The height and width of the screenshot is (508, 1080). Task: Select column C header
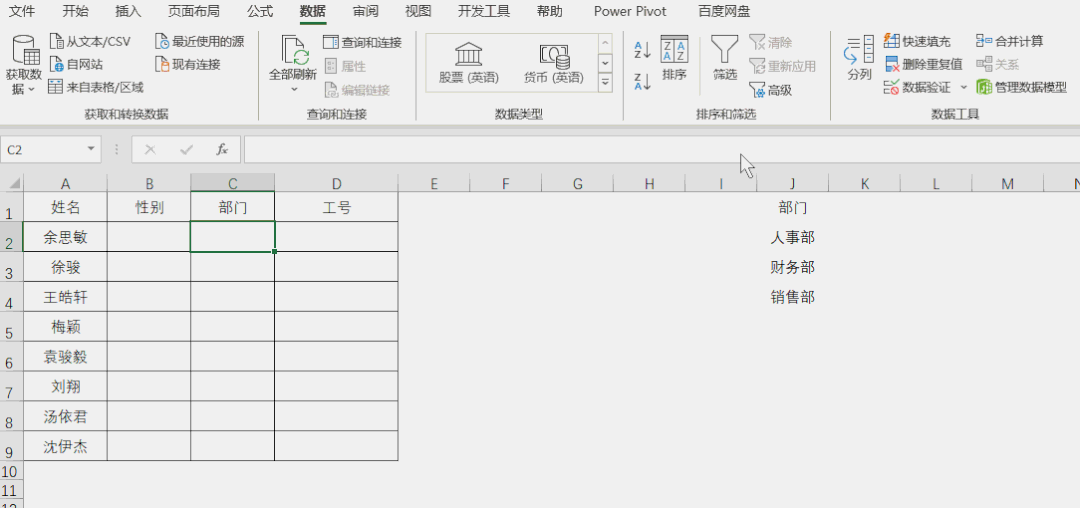(233, 183)
